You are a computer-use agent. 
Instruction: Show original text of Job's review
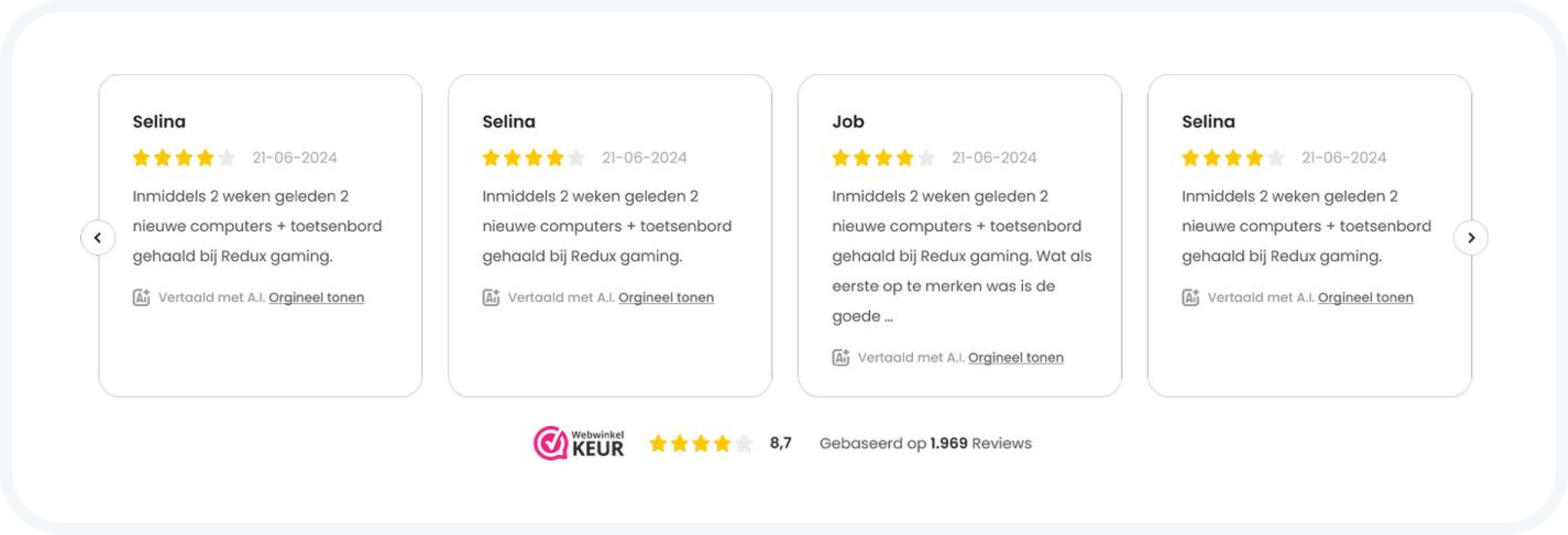tap(1016, 358)
